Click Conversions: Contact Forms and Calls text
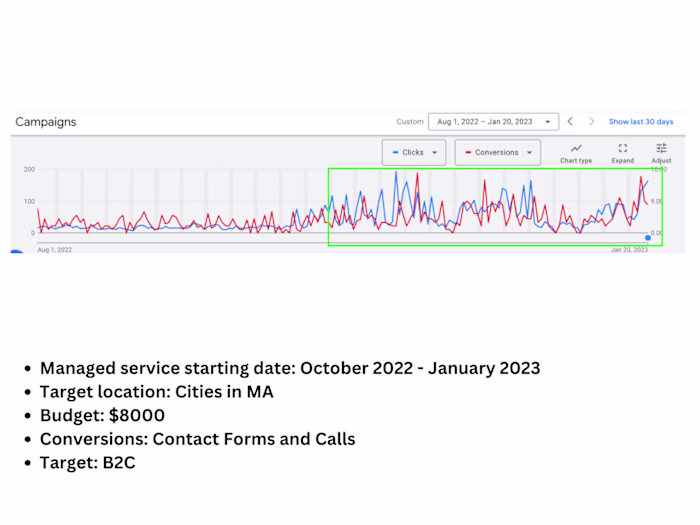The height and width of the screenshot is (525, 700). [198, 439]
